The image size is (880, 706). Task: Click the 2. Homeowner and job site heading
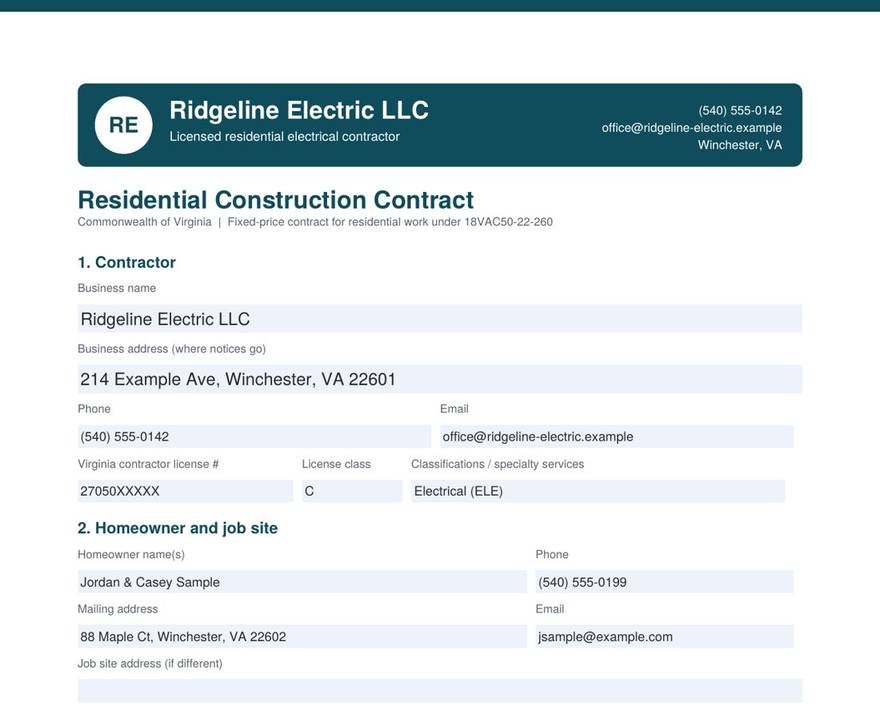pyautogui.click(x=177, y=528)
